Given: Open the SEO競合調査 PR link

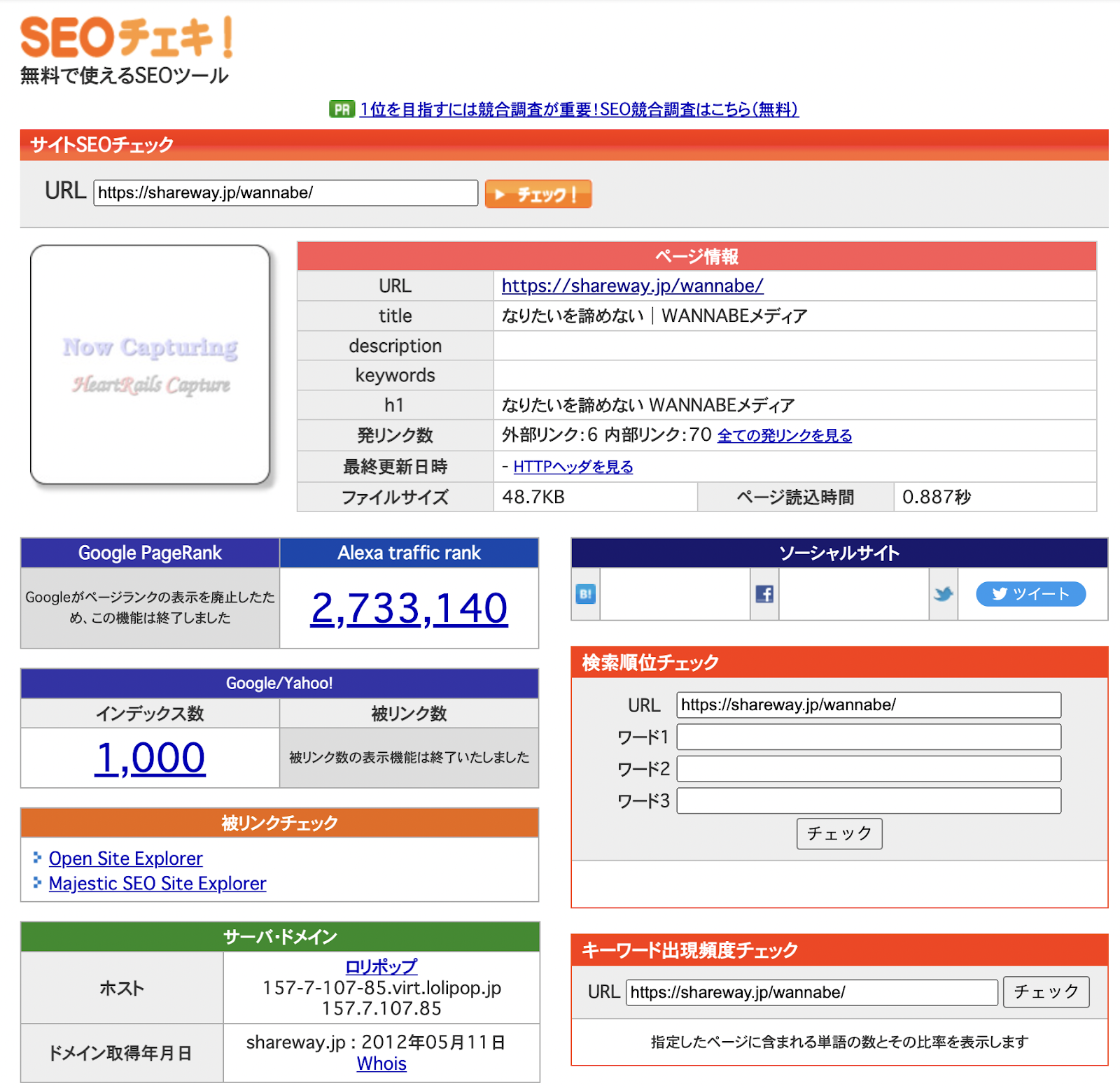Looking at the screenshot, I should point(579,109).
